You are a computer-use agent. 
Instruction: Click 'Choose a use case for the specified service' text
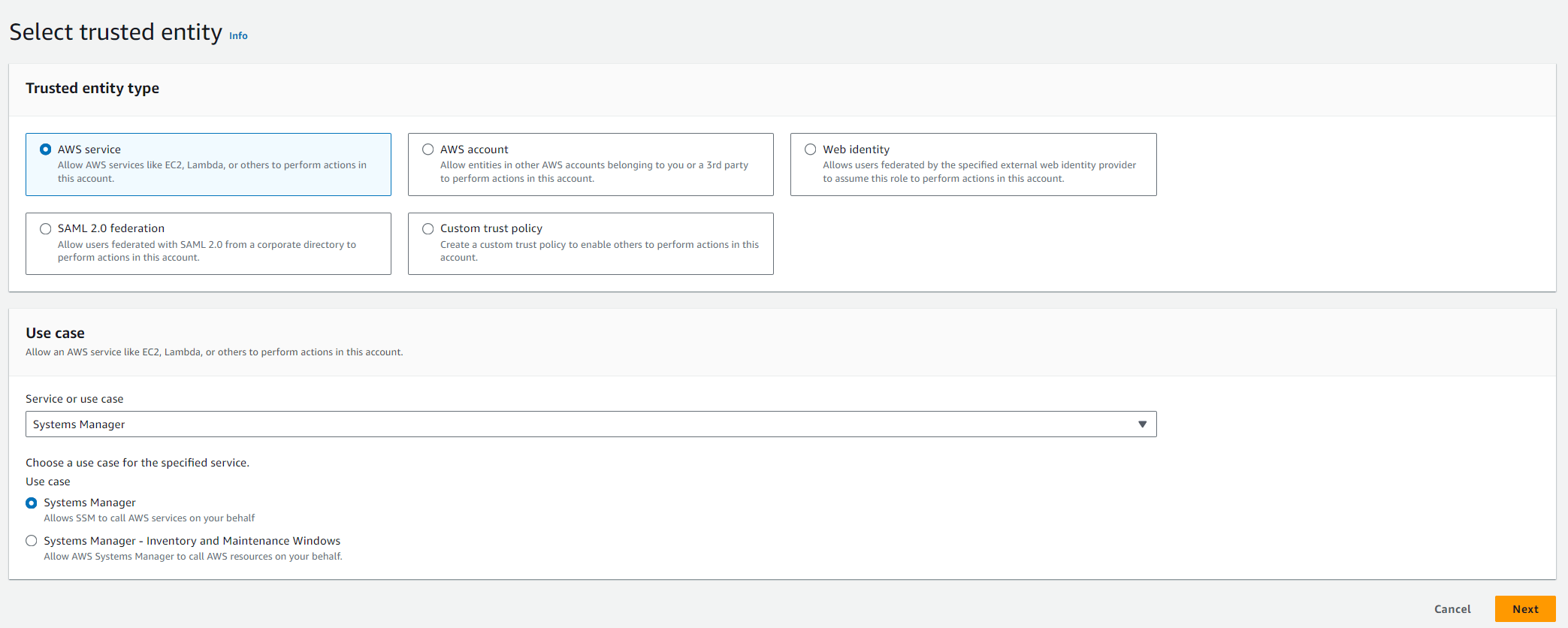(x=137, y=463)
